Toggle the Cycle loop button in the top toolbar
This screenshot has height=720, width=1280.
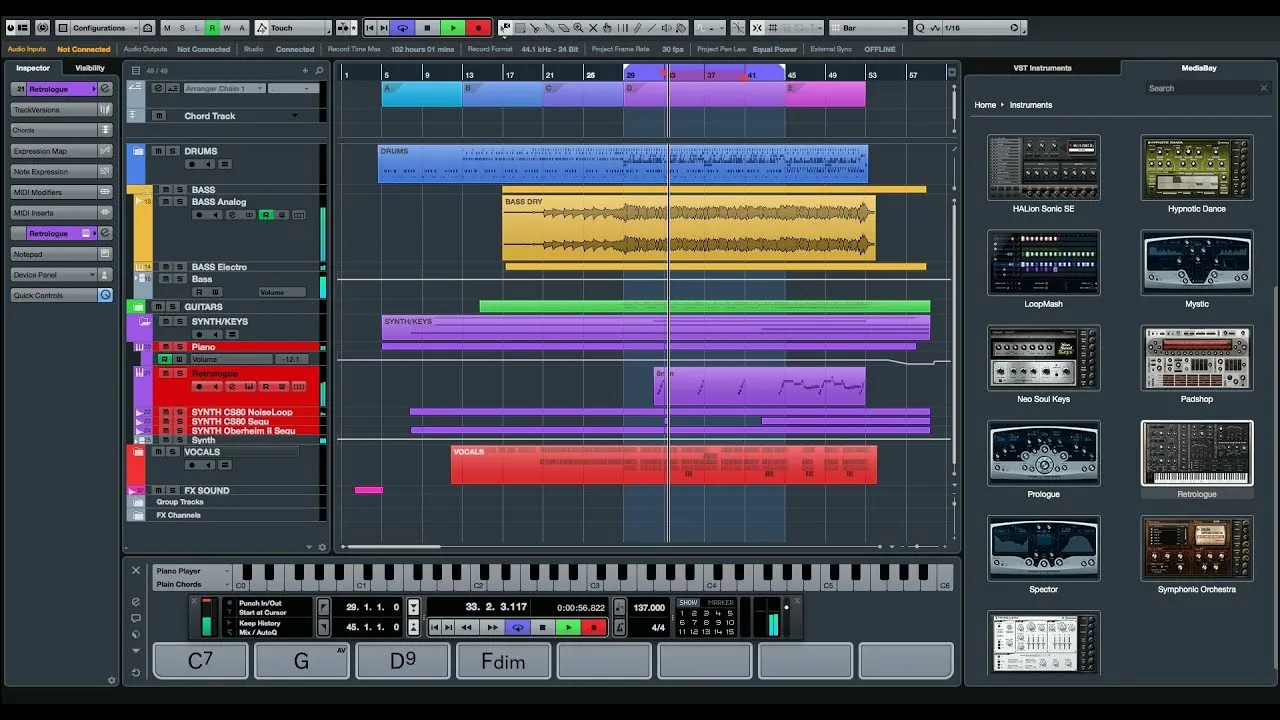(402, 28)
